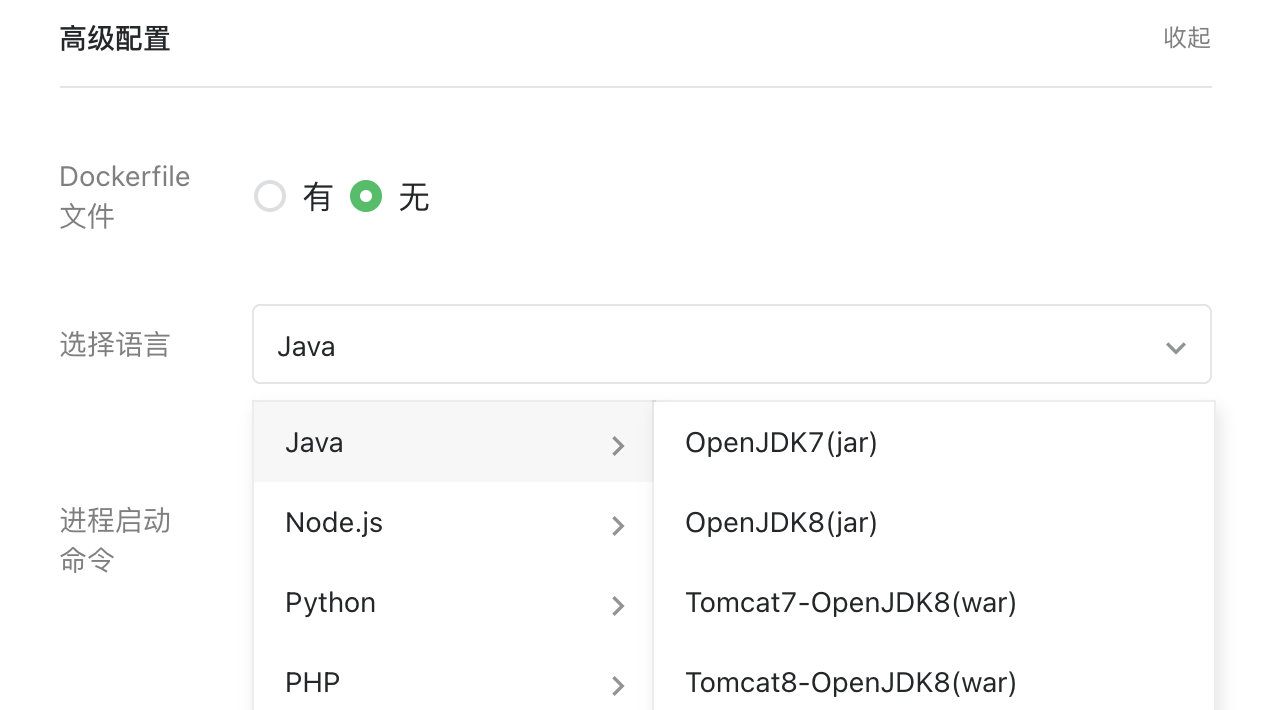Select the OpenJDK7(jar) option
Image resolution: width=1268 pixels, height=710 pixels.
(x=781, y=443)
